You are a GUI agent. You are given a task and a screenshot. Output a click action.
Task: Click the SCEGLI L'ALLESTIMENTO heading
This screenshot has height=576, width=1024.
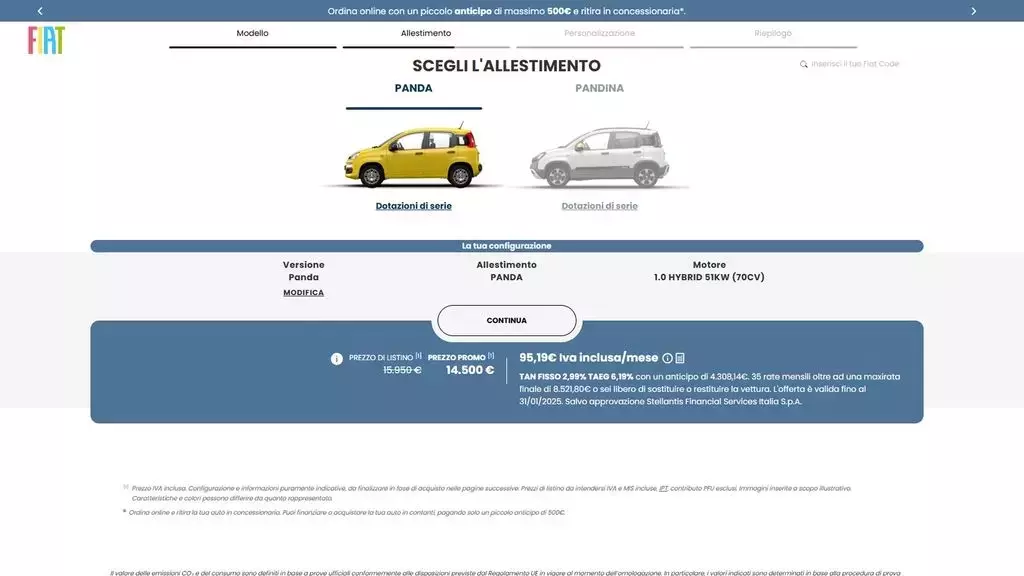point(507,66)
